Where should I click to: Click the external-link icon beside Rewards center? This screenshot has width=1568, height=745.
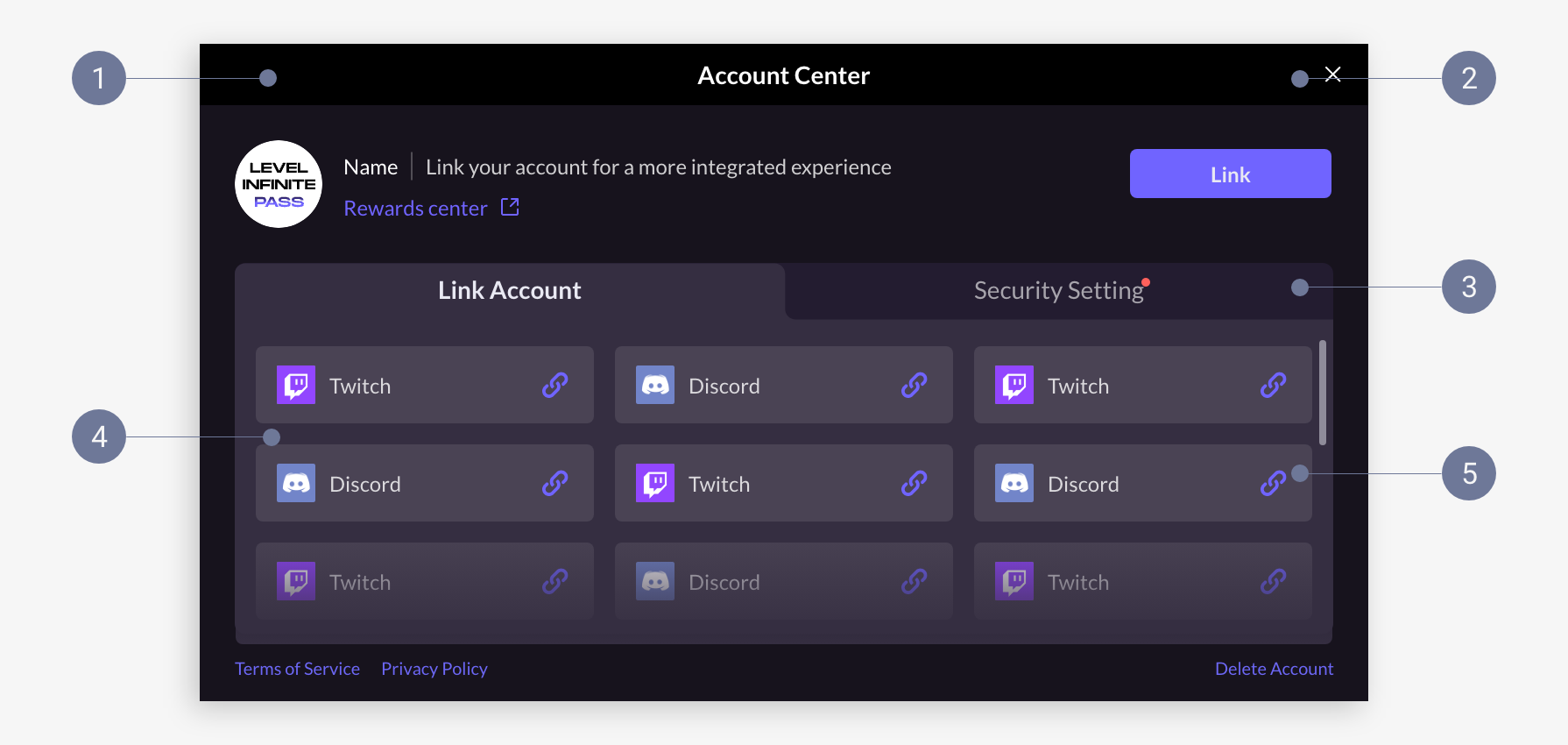[510, 207]
